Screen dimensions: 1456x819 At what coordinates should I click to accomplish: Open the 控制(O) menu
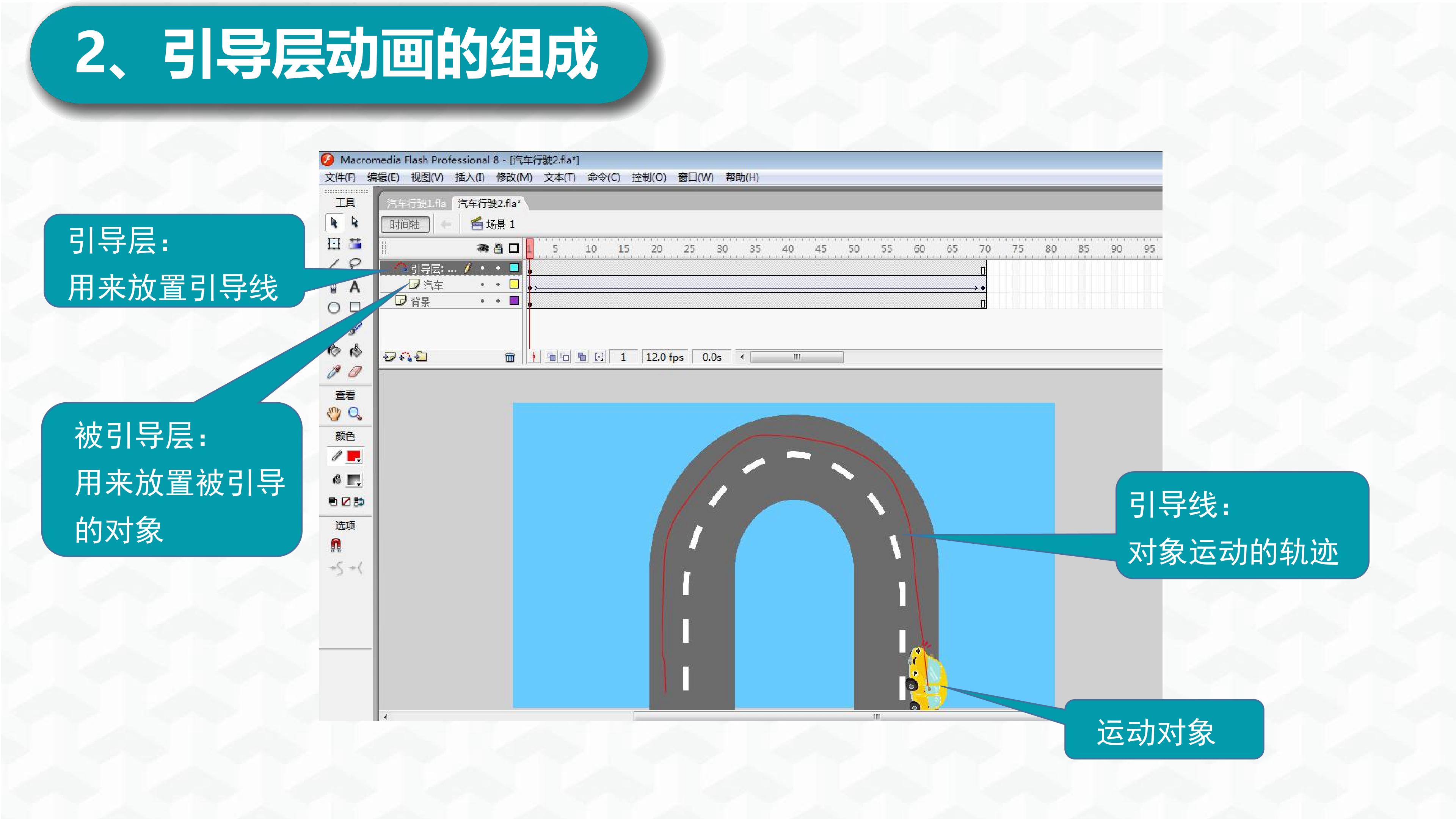[649, 177]
